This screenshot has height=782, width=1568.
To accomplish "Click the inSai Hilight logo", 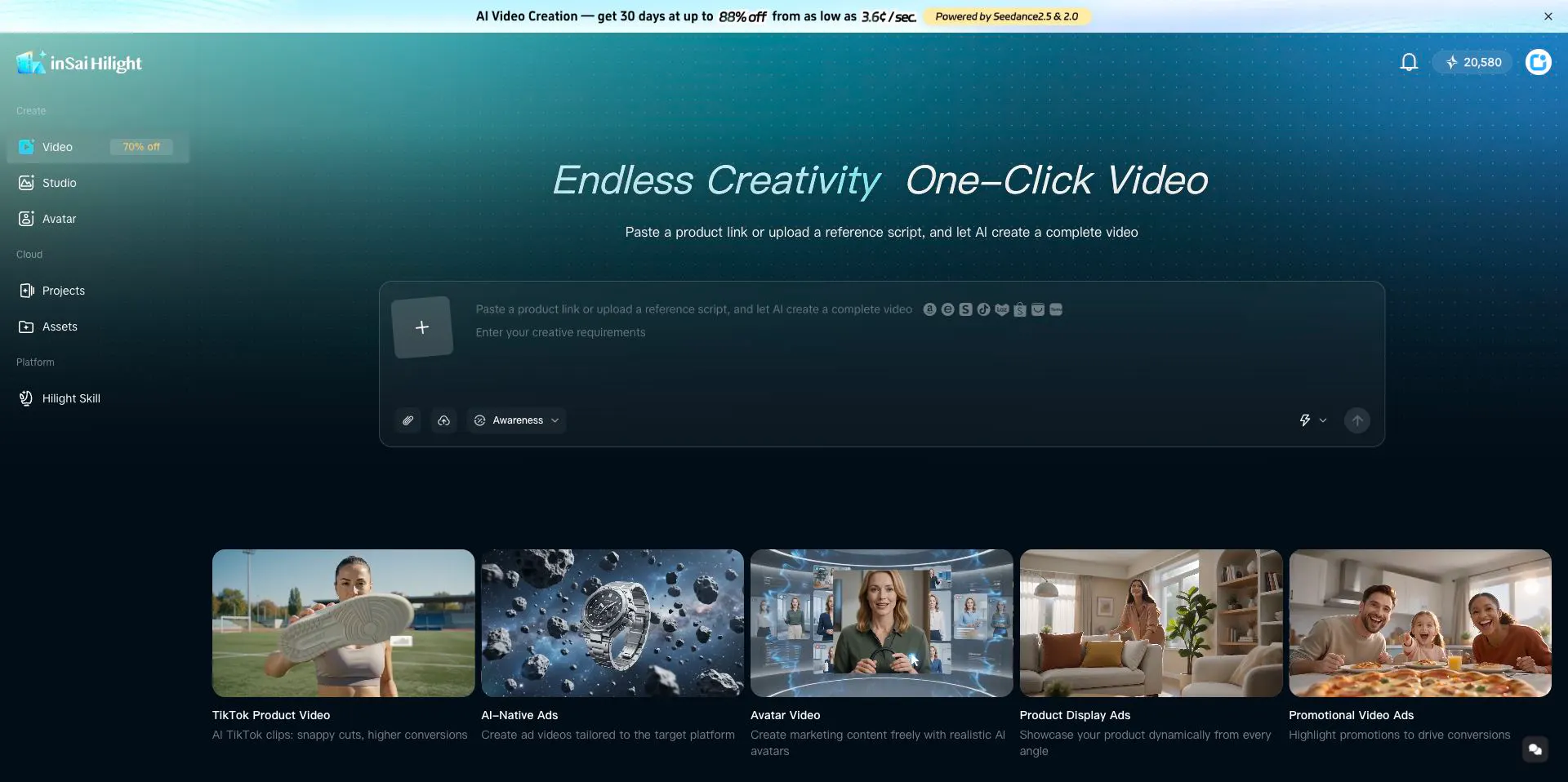I will click(79, 63).
